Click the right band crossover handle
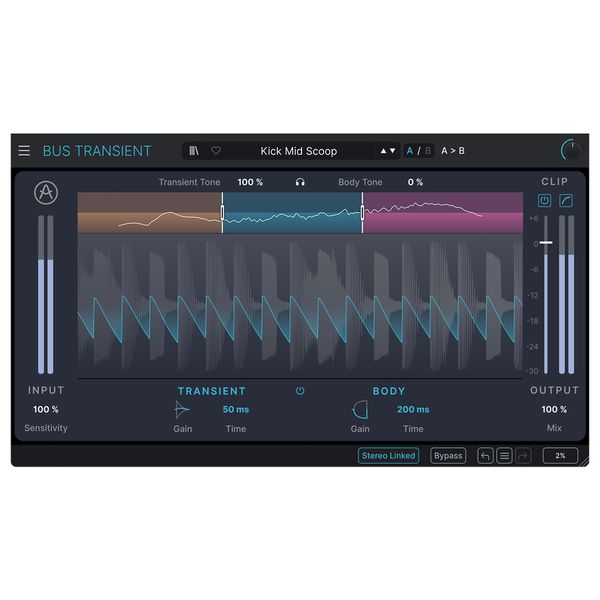Image resolution: width=600 pixels, height=600 pixels. (362, 213)
